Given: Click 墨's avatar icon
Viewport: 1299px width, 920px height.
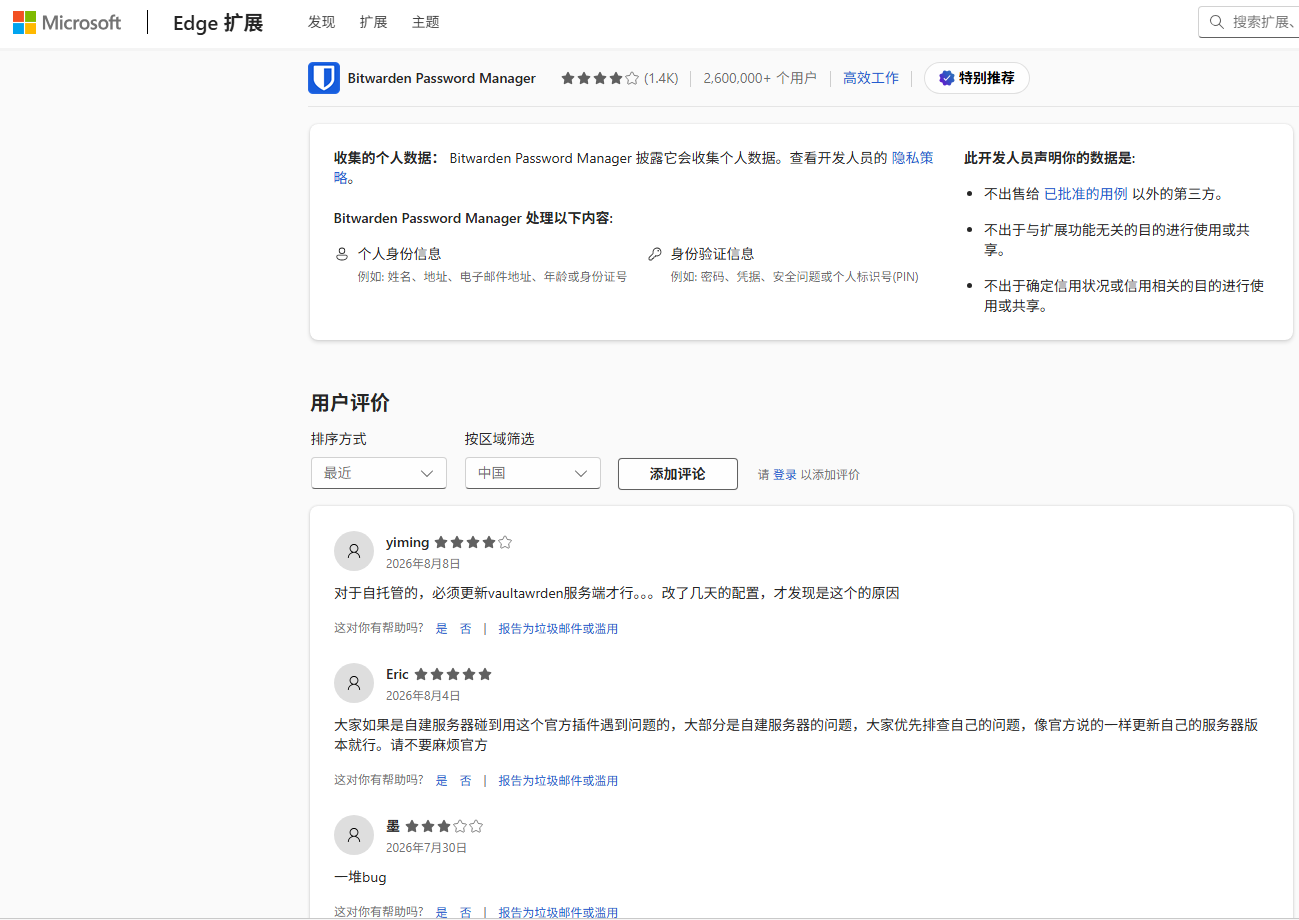Looking at the screenshot, I should coord(354,835).
